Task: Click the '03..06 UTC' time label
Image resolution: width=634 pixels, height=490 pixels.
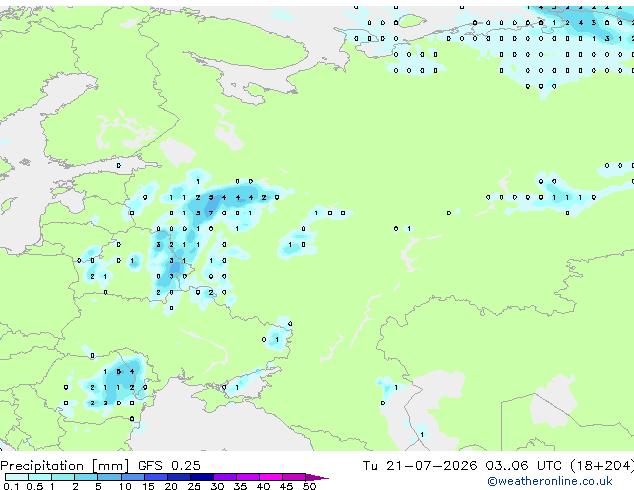Action: click(524, 466)
